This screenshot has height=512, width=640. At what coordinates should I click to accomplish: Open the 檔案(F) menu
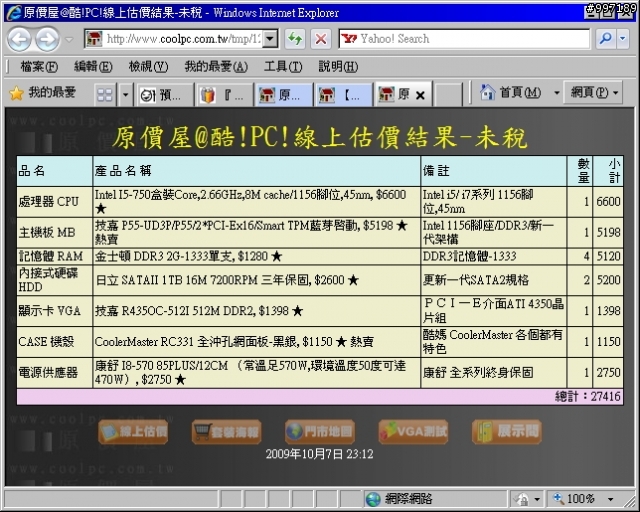pyautogui.click(x=39, y=66)
